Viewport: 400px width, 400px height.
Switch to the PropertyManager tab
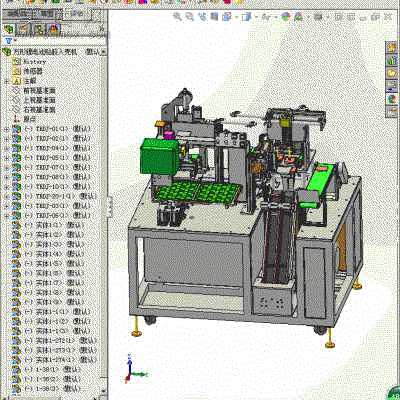pos(24,29)
